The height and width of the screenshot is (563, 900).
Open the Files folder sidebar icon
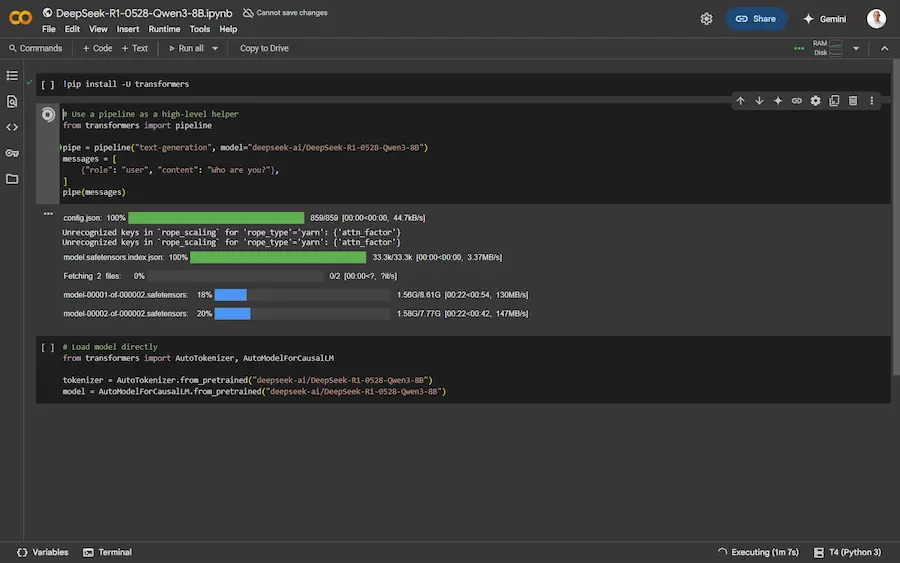[12, 179]
